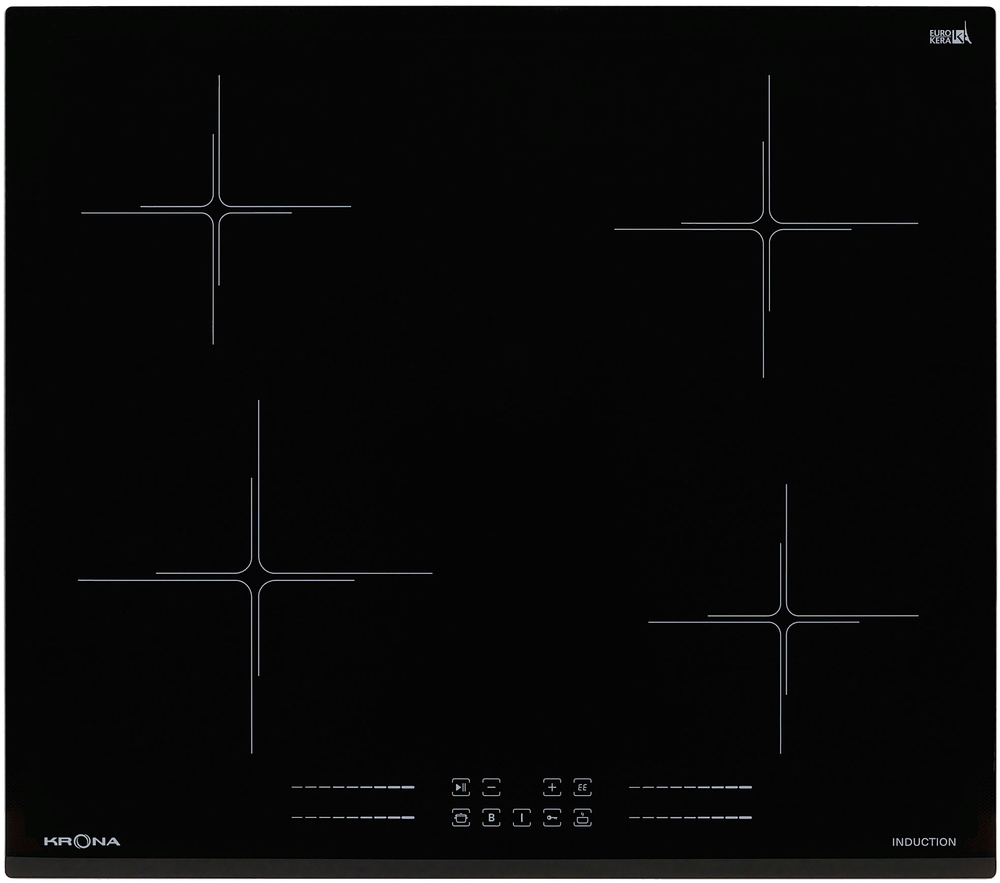Click the top-right cooking zone cross
Image resolution: width=1000 pixels, height=883 pixels.
click(x=766, y=226)
